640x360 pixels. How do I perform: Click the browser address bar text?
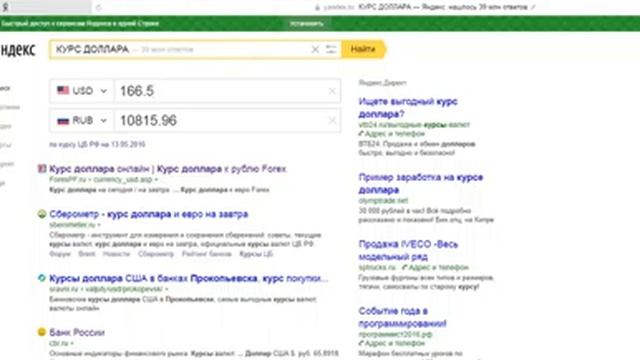tap(443, 7)
